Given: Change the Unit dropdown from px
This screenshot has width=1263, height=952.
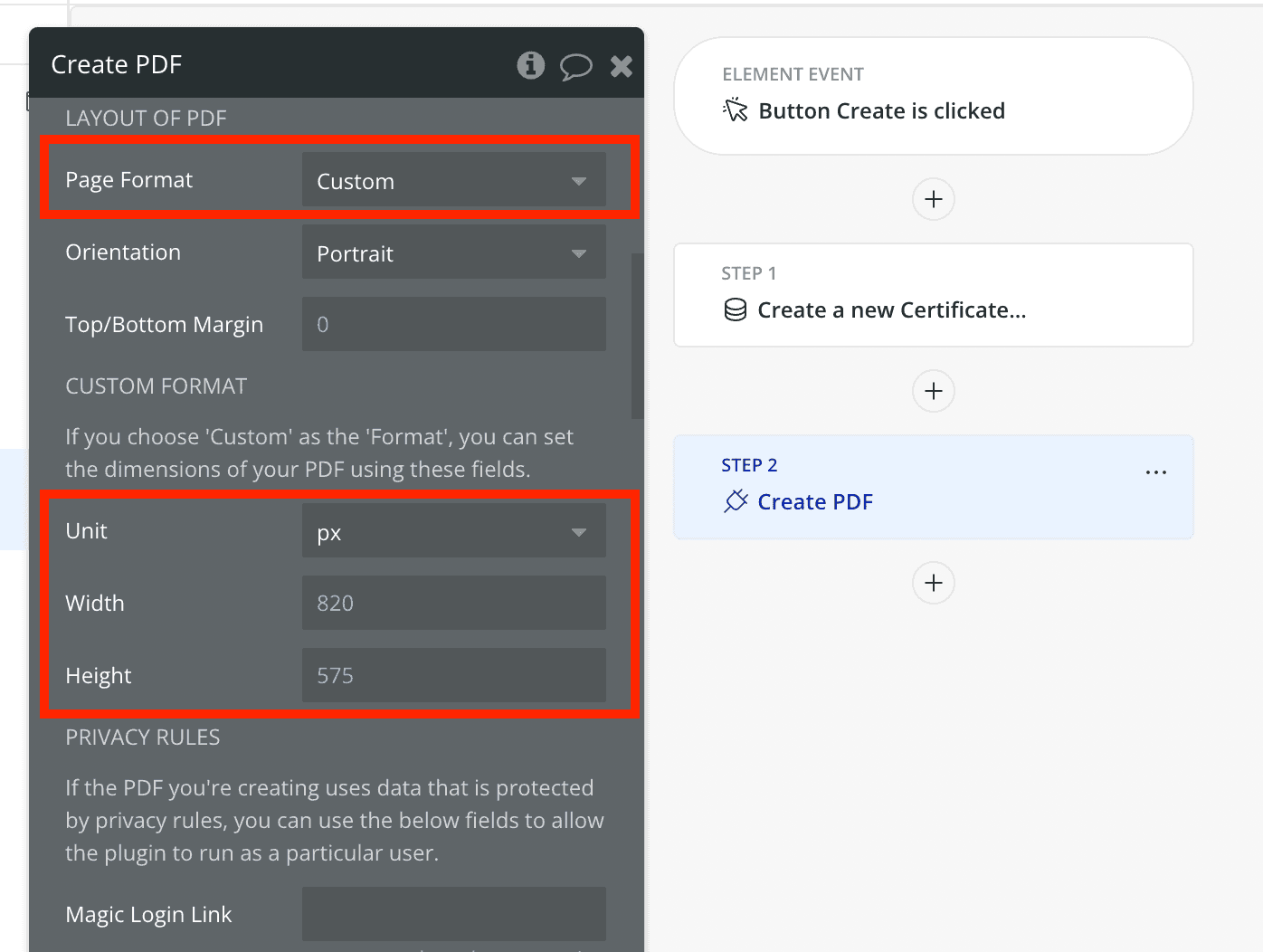Looking at the screenshot, I should [453, 532].
